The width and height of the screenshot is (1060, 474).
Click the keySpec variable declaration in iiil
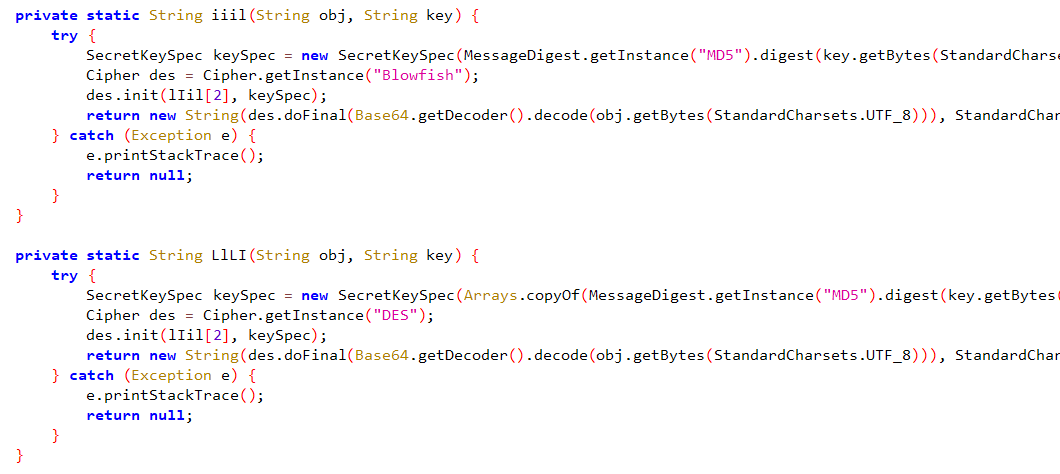click(244, 55)
